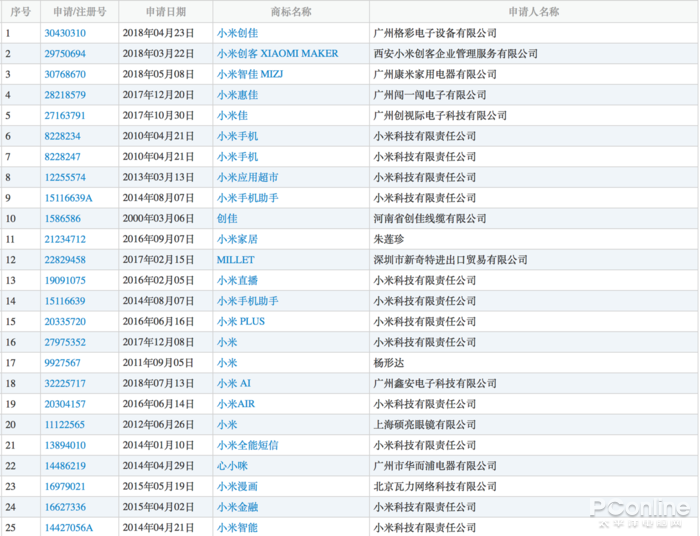Select applicant 广州鑫安电子科技有限公司
This screenshot has height=536, width=700.
(x=435, y=383)
